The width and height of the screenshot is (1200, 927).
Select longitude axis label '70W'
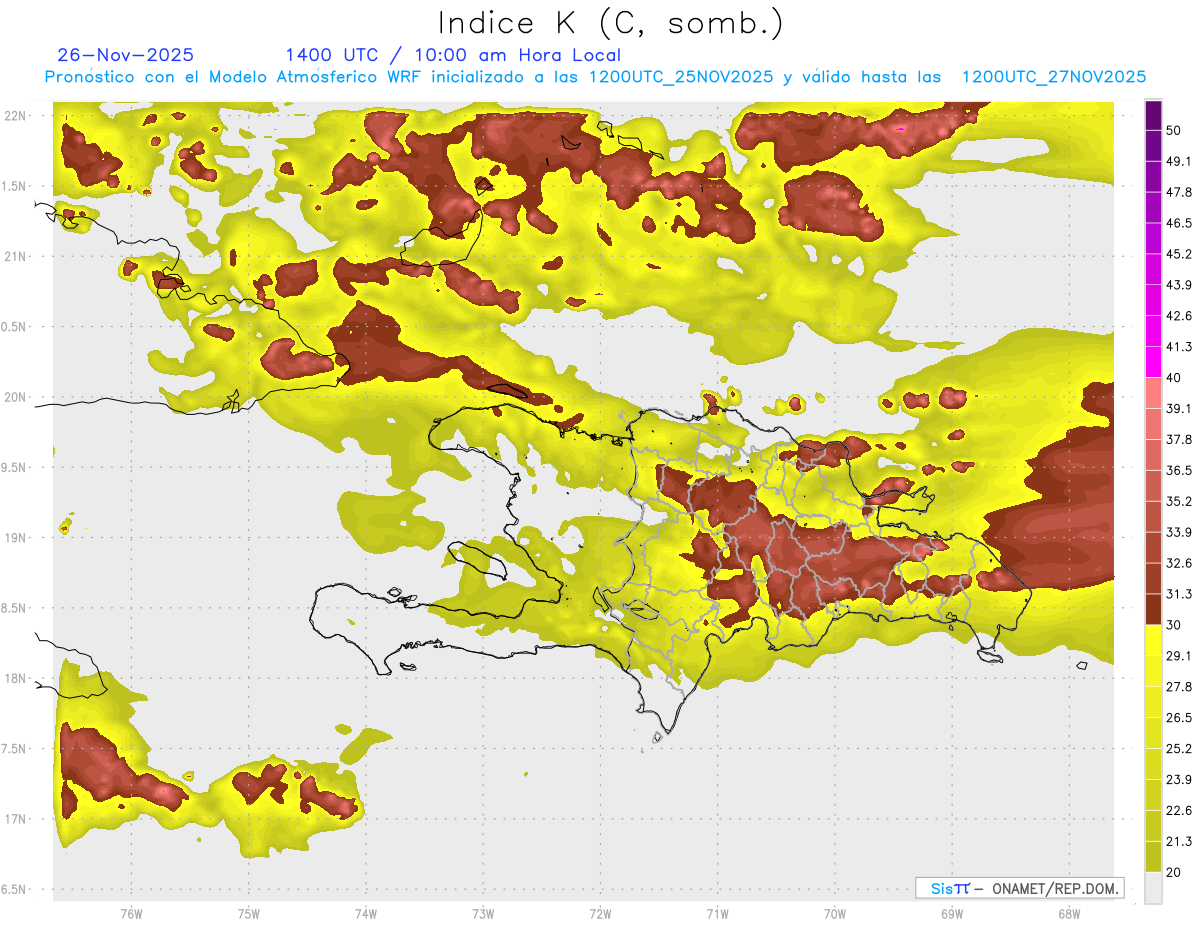(835, 914)
